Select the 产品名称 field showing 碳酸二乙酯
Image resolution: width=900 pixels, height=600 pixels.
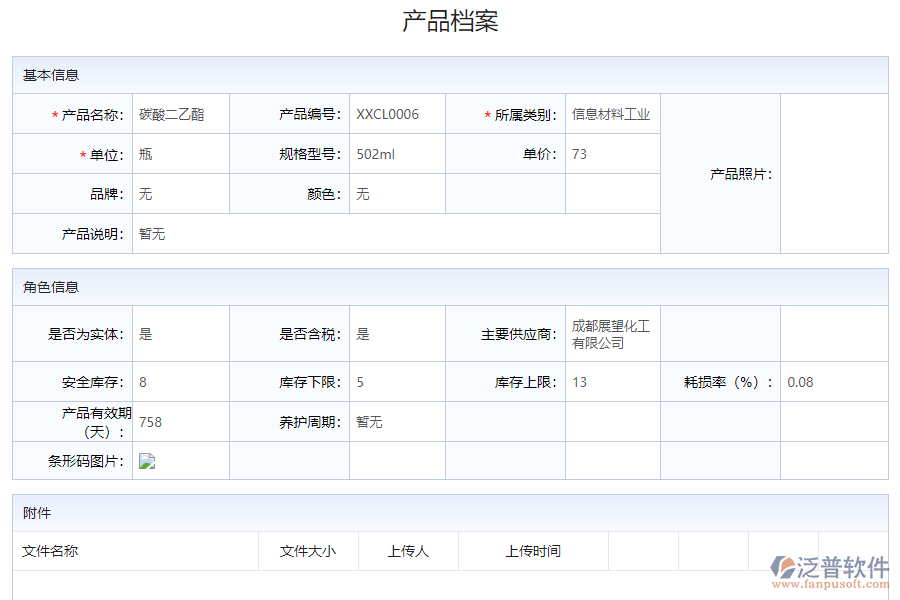point(180,113)
